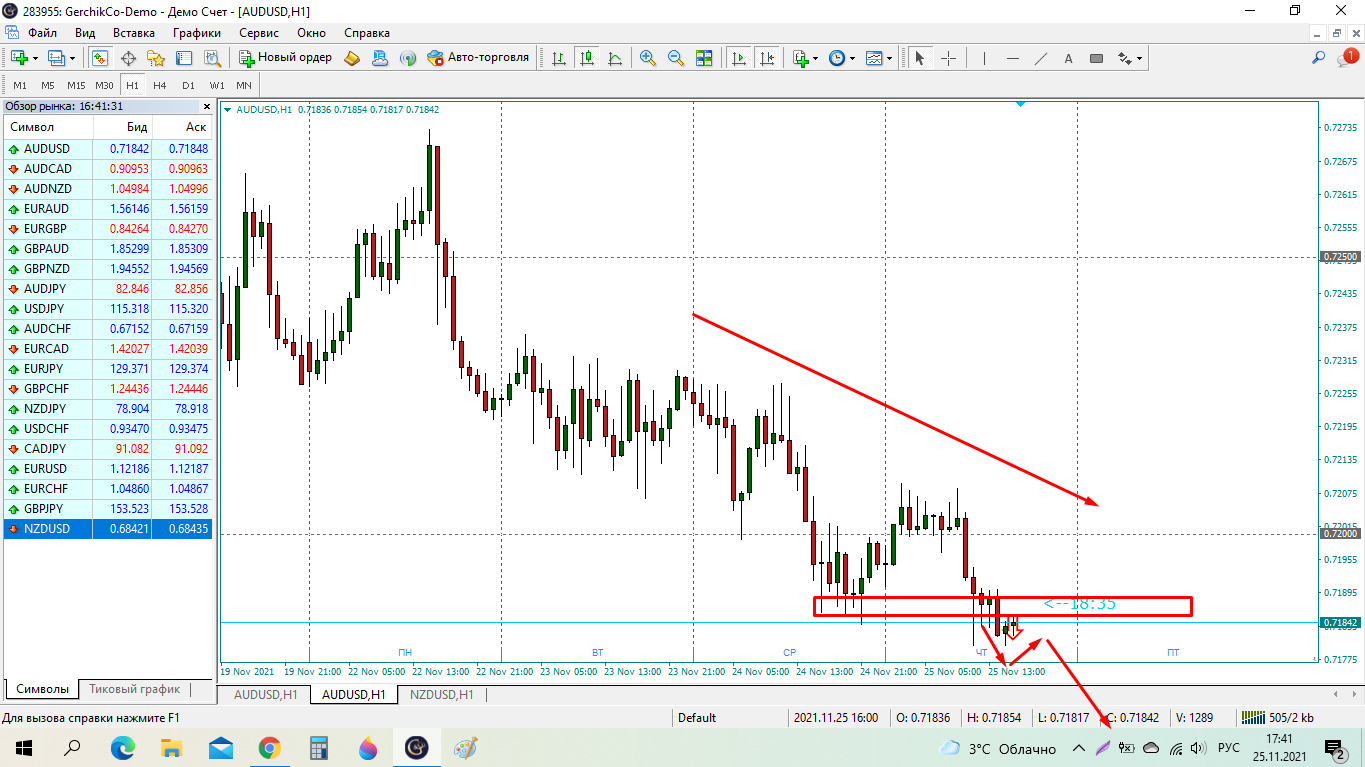Enable Авто-торговля button
The height and width of the screenshot is (767, 1365).
(478, 58)
